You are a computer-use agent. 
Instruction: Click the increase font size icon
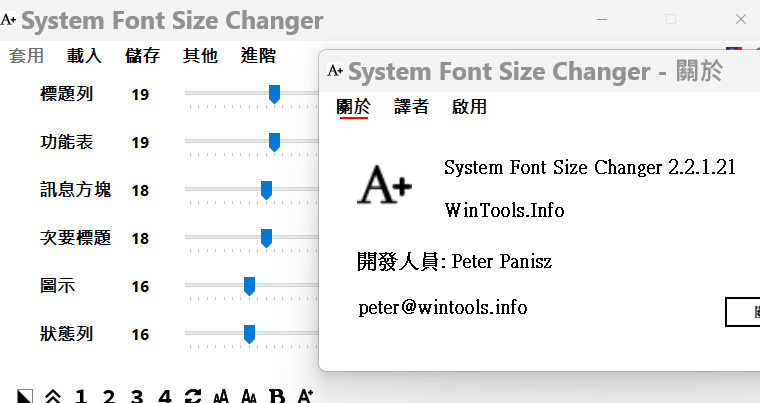[x=221, y=396]
